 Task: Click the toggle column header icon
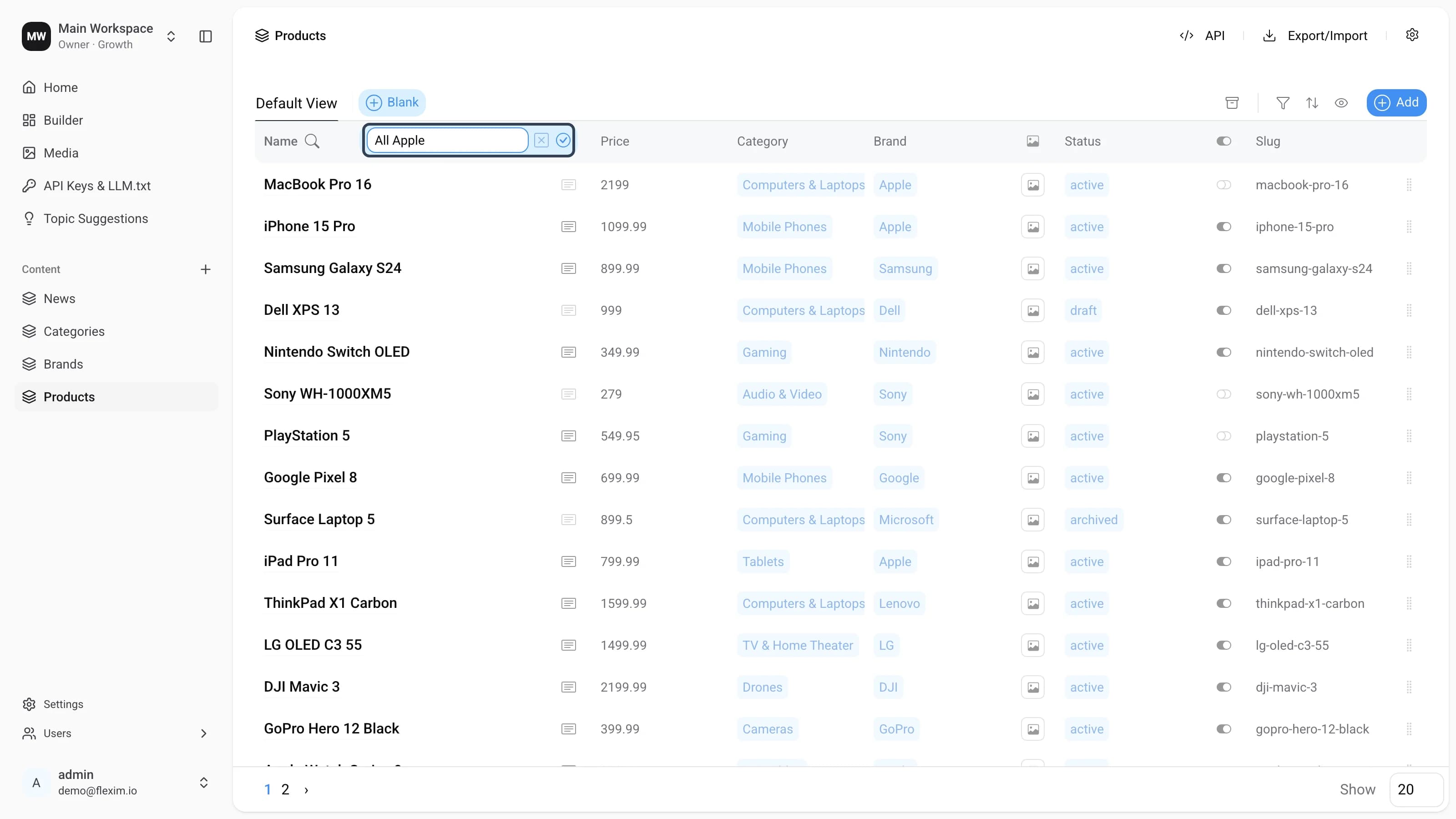click(x=1223, y=142)
